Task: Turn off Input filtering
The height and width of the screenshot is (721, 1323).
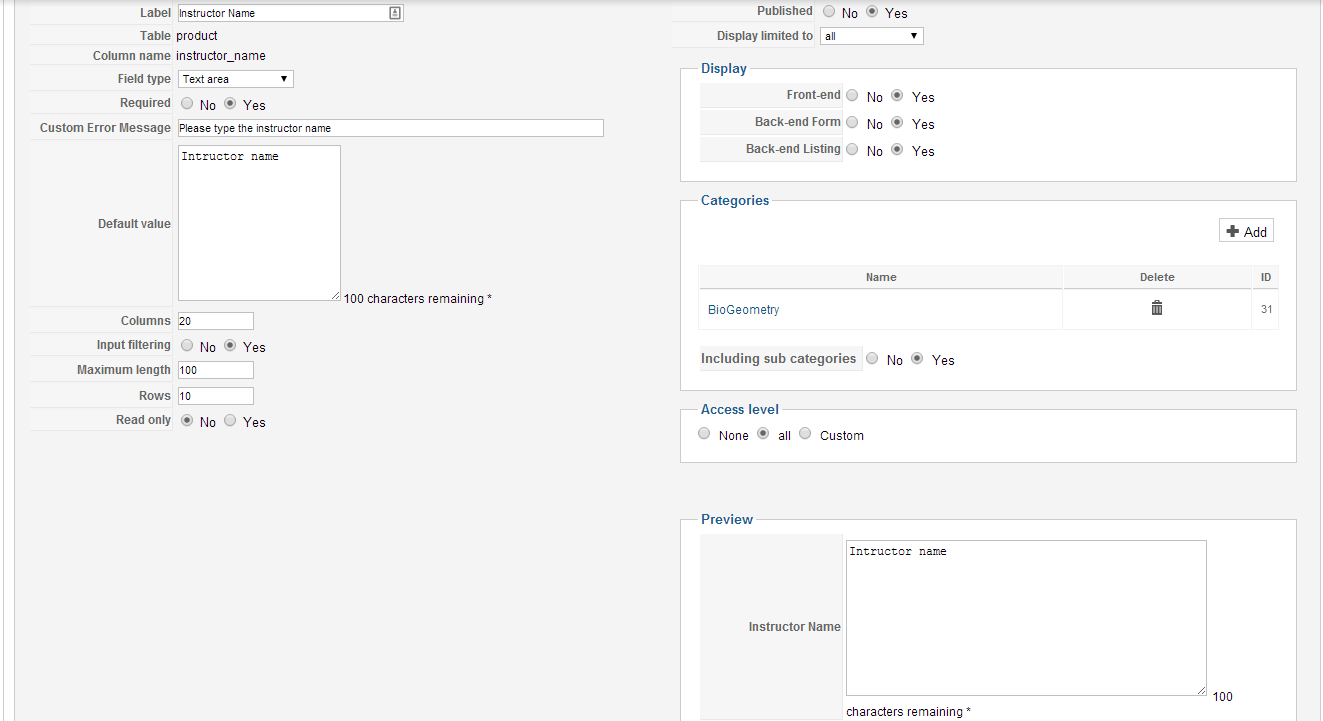Action: (x=187, y=346)
